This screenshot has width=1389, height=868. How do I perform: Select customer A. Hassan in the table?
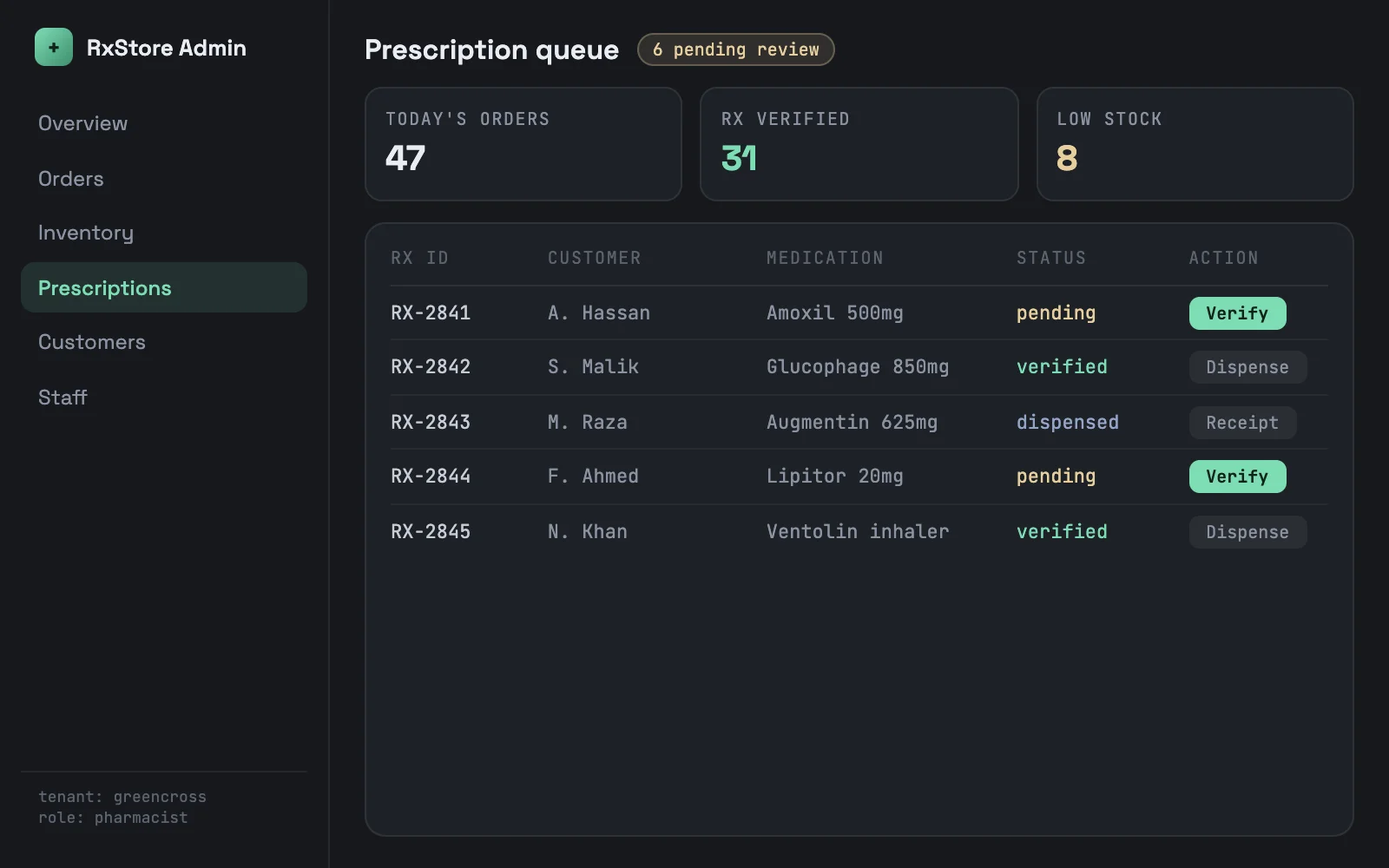pyautogui.click(x=598, y=313)
